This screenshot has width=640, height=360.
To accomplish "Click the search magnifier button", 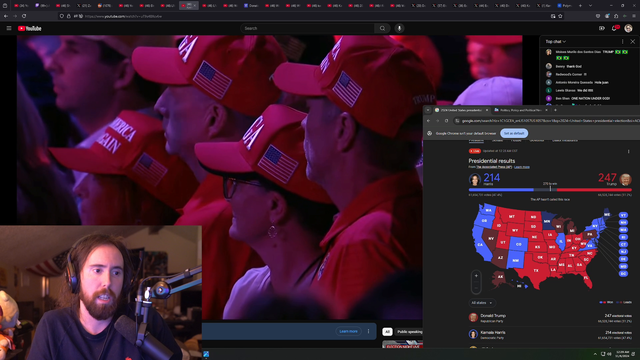I will [x=382, y=28].
